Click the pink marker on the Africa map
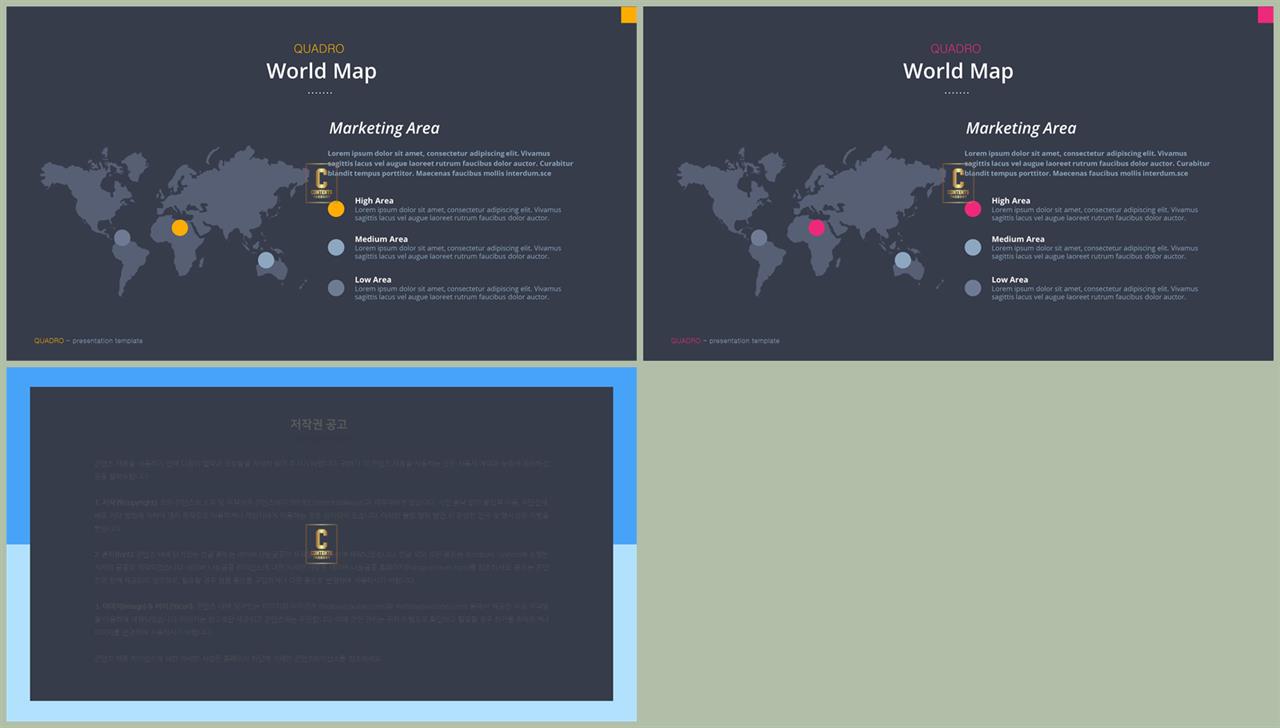 [x=817, y=228]
